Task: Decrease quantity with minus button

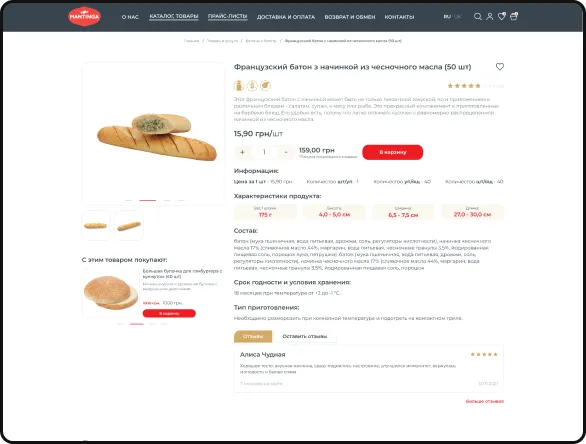Action: 286,152
